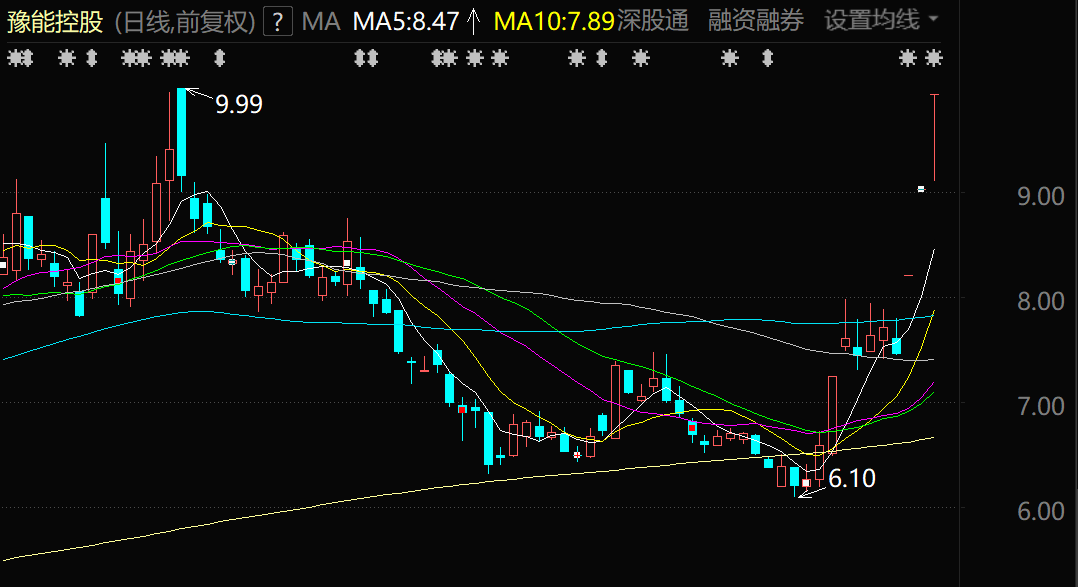Click the red-white marker on the 6.10 low candle
Image resolution: width=1078 pixels, height=588 pixels.
point(806,483)
